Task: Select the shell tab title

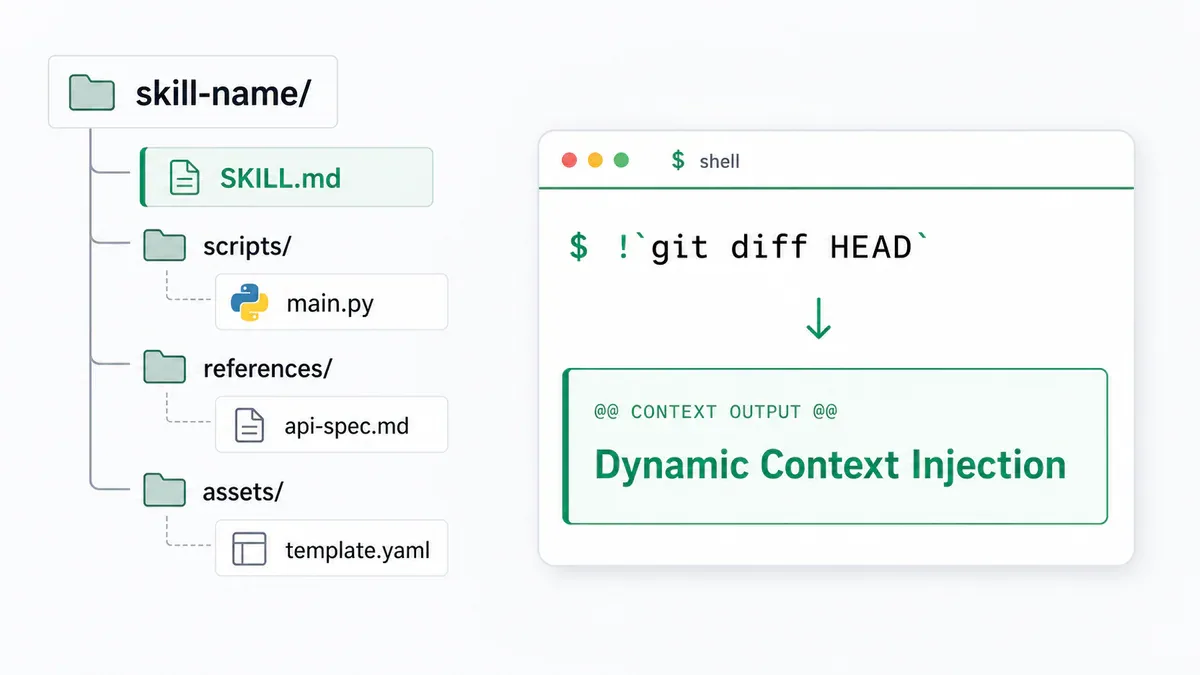Action: [x=720, y=161]
